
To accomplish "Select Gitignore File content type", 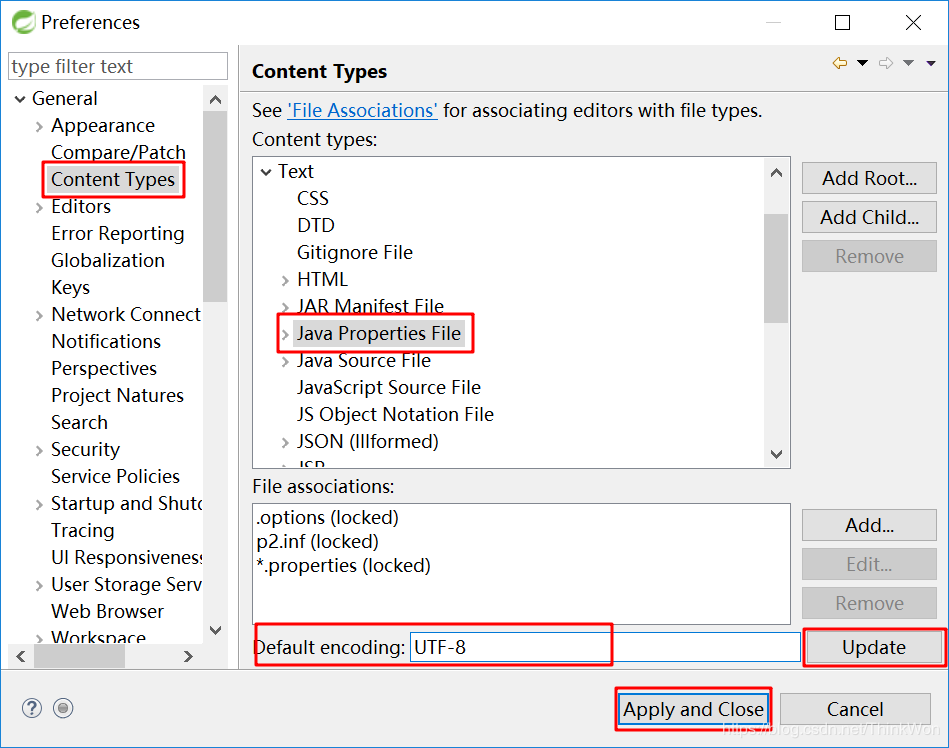I will click(355, 252).
